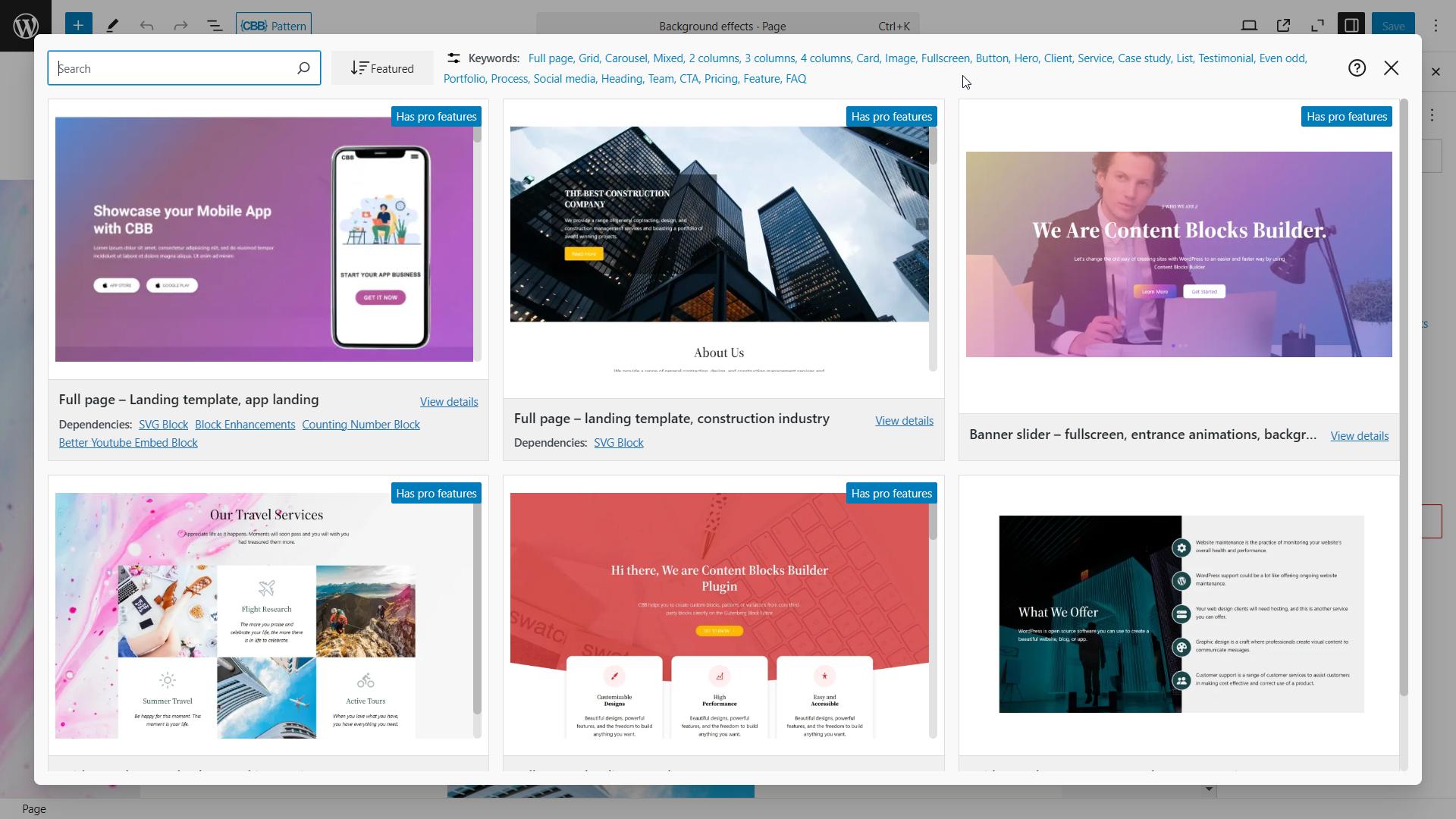View details for construction industry template
The width and height of the screenshot is (1456, 819).
point(904,419)
